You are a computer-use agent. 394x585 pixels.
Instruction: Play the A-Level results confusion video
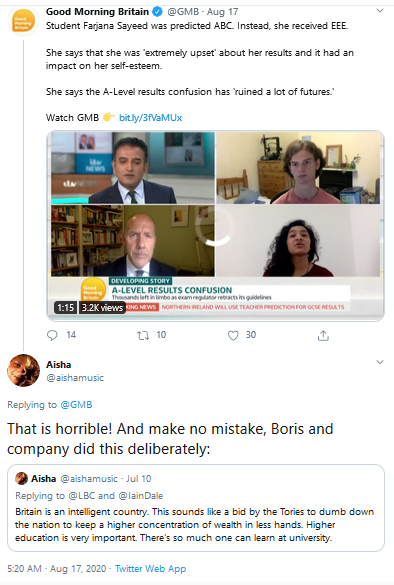[x=215, y=226]
